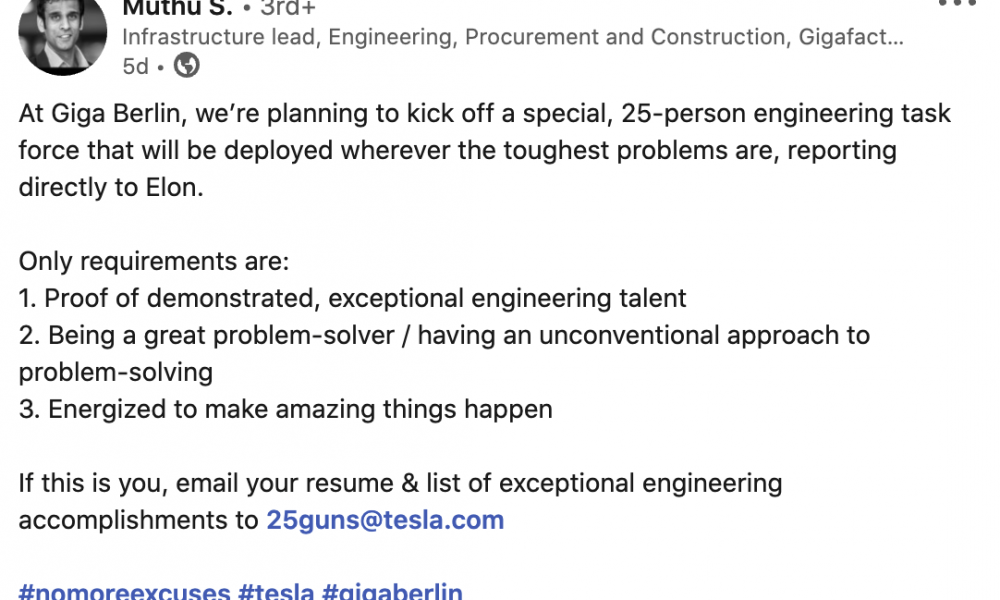Click the Infrastructure lead headline text
1000x600 pixels.
(x=513, y=37)
